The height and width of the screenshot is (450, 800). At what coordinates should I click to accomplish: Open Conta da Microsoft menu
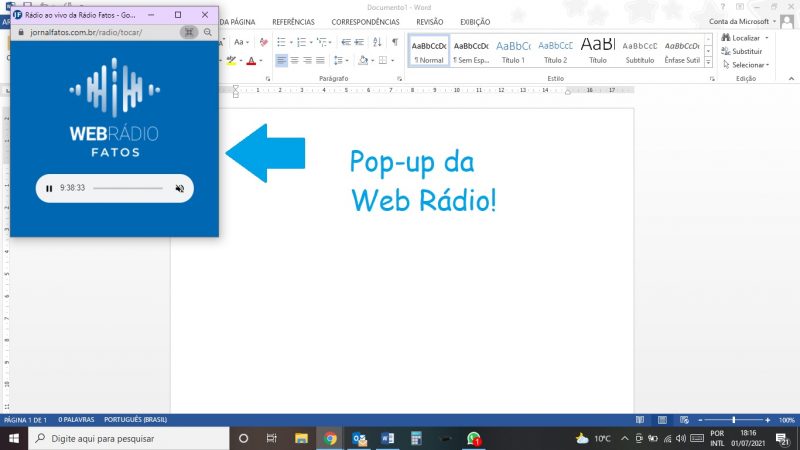(742, 21)
